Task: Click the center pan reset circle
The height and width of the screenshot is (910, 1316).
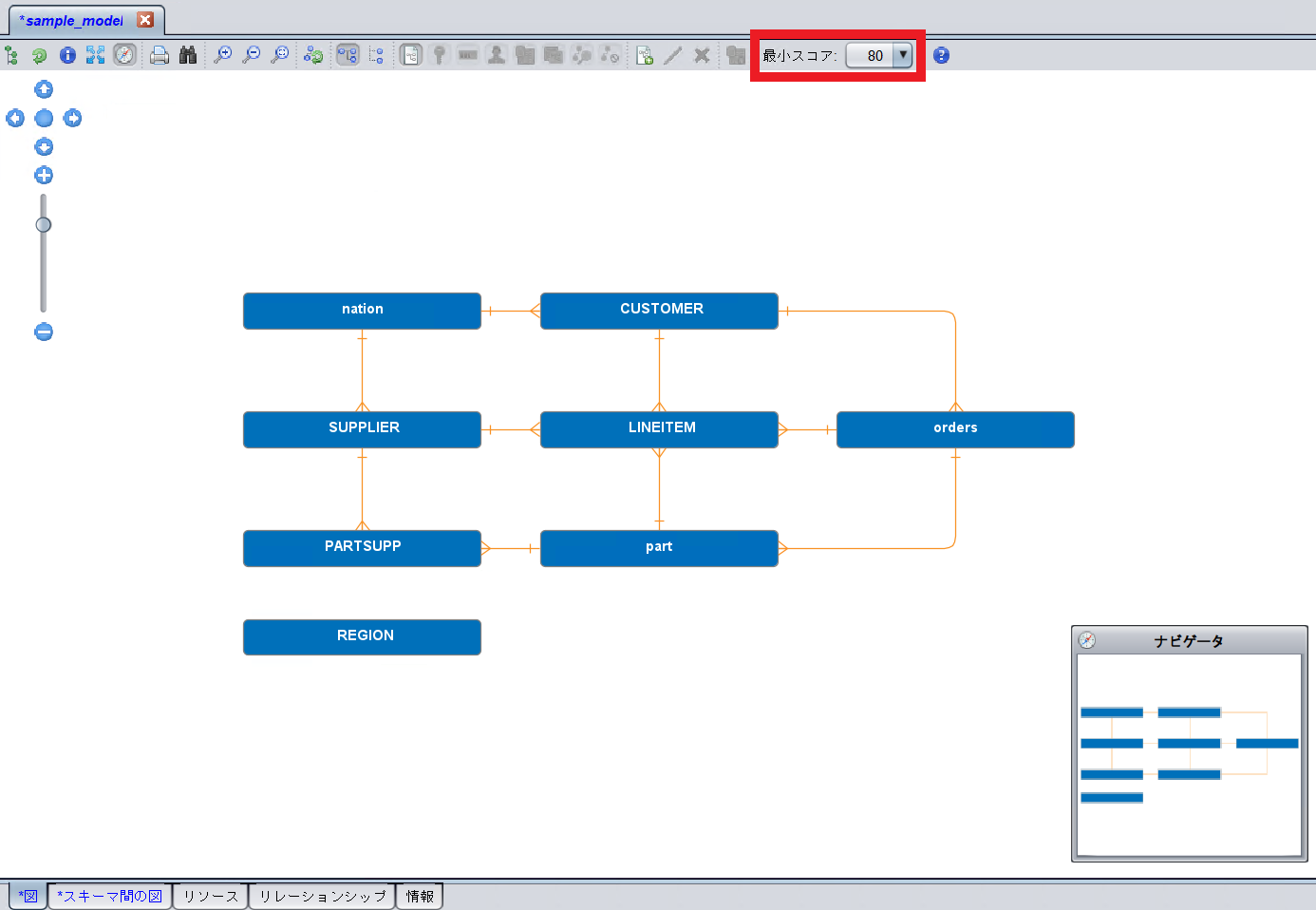Action: [44, 118]
